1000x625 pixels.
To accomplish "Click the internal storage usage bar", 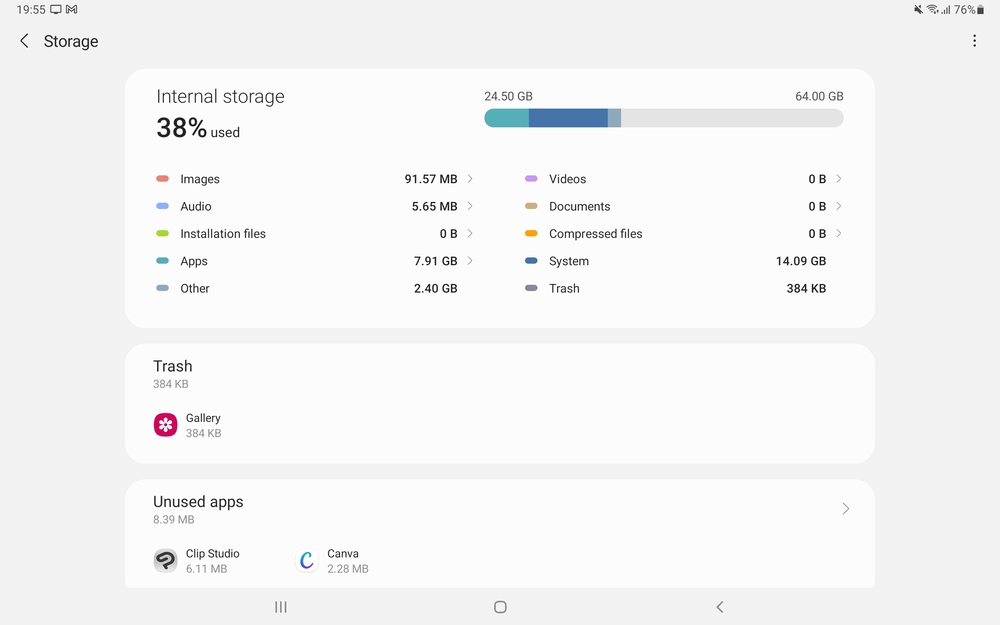I will [x=663, y=118].
